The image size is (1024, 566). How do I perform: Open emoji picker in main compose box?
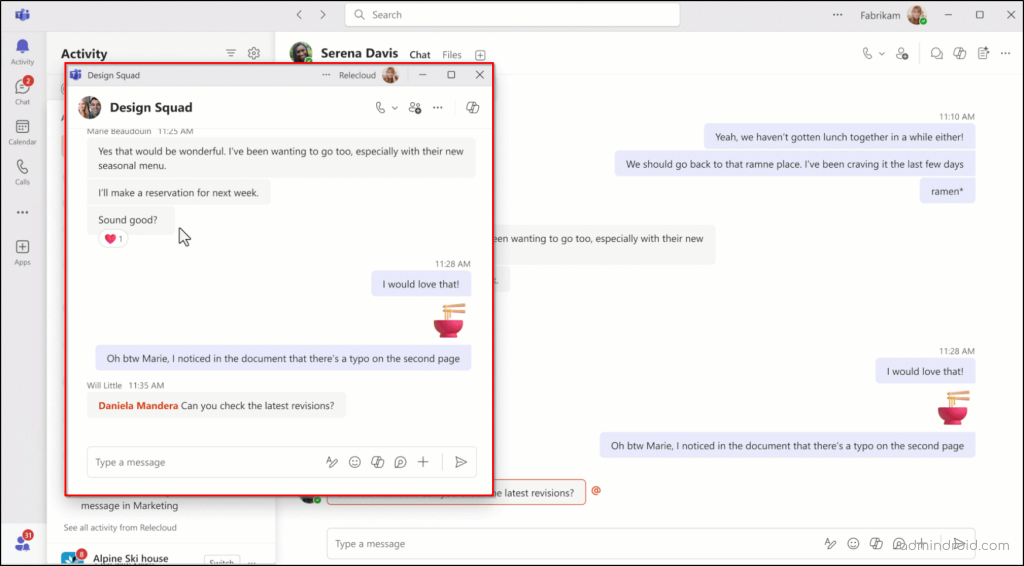(x=853, y=543)
